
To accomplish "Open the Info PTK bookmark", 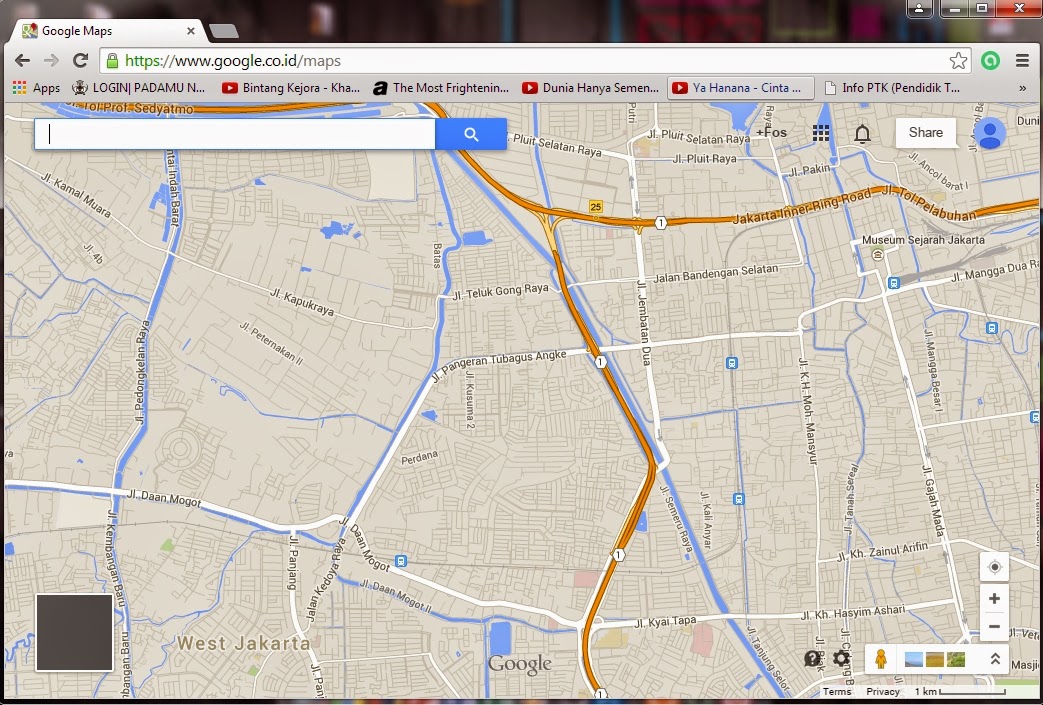I will [x=892, y=88].
